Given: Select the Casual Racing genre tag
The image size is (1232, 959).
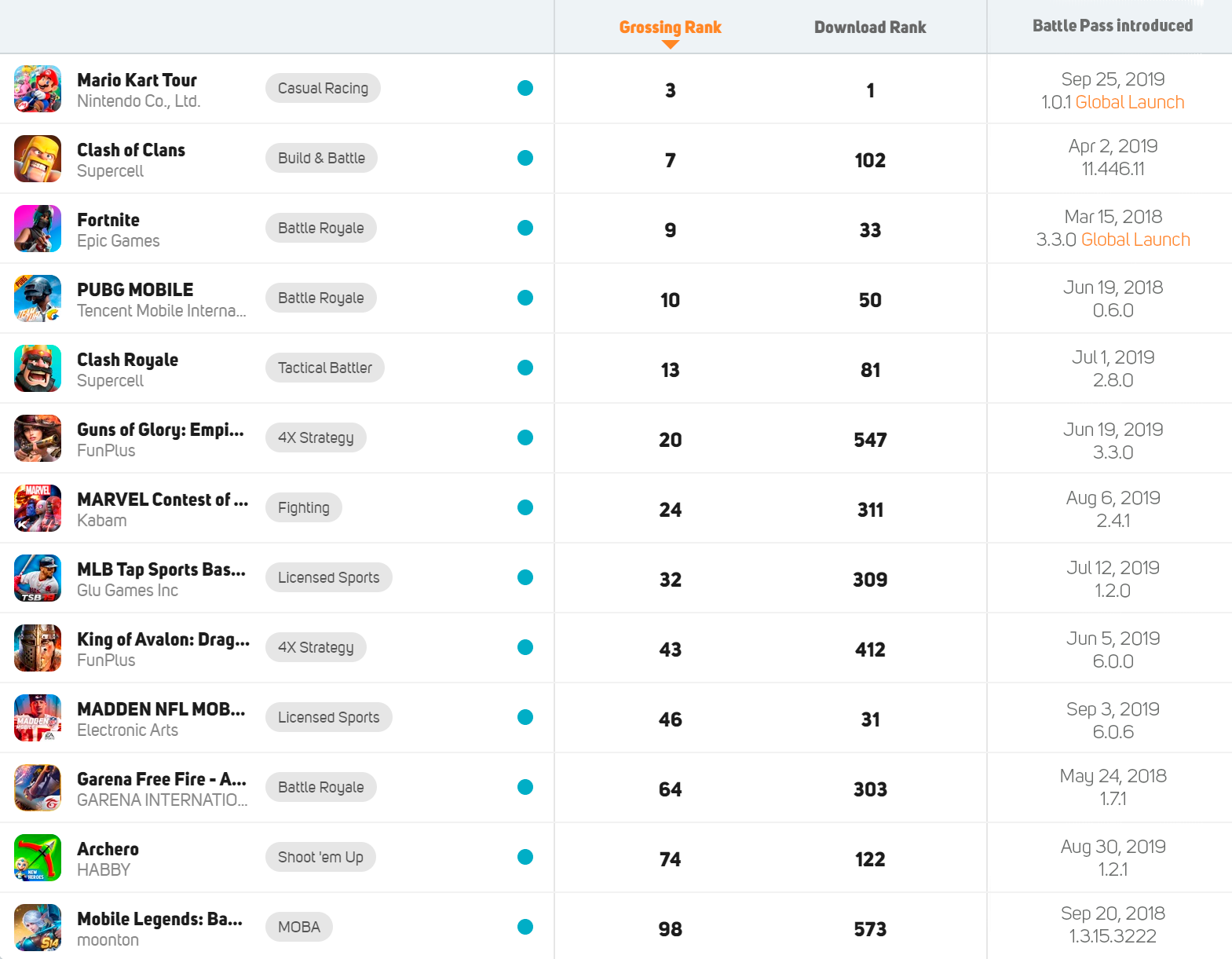Looking at the screenshot, I should (x=323, y=88).
